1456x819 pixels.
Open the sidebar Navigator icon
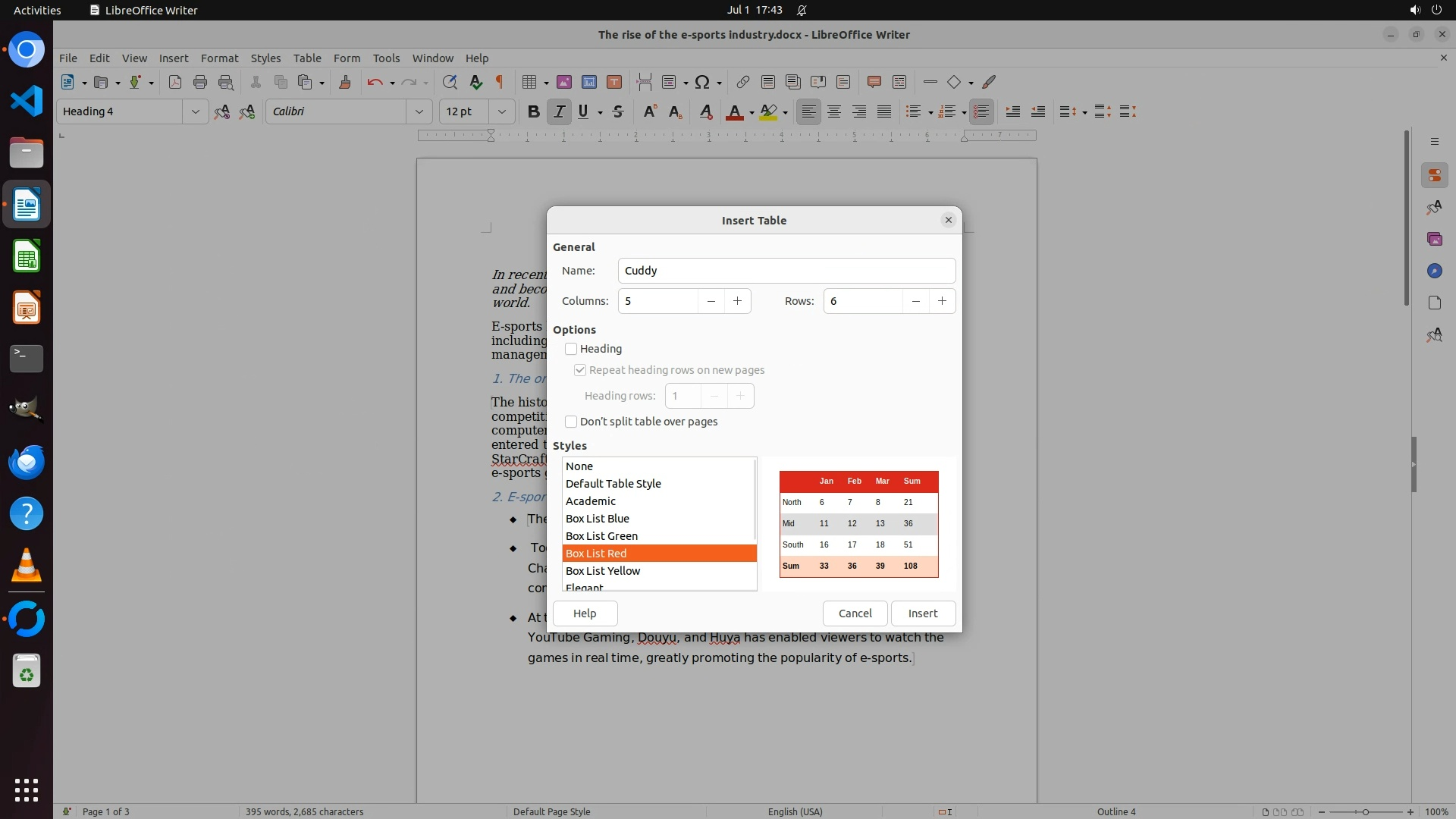[x=1434, y=271]
